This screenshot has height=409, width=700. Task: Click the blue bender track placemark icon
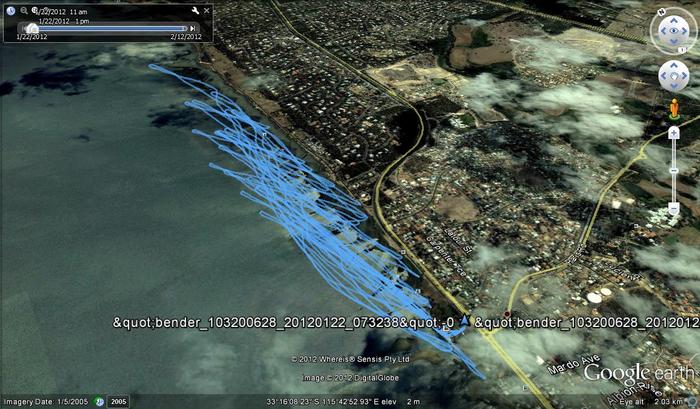pyautogui.click(x=465, y=322)
